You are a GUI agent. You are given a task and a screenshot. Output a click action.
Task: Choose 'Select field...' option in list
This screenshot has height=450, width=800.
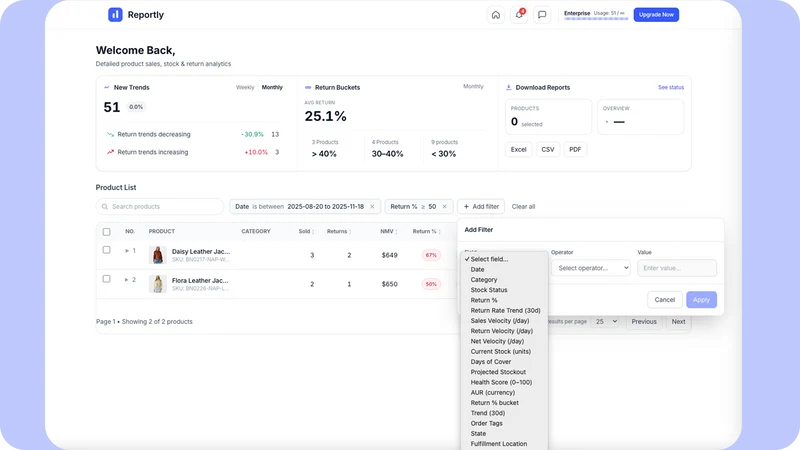[x=504, y=259]
